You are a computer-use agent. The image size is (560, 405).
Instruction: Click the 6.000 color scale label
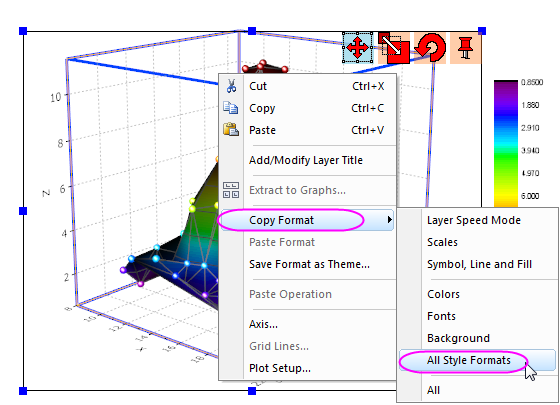pyautogui.click(x=530, y=196)
